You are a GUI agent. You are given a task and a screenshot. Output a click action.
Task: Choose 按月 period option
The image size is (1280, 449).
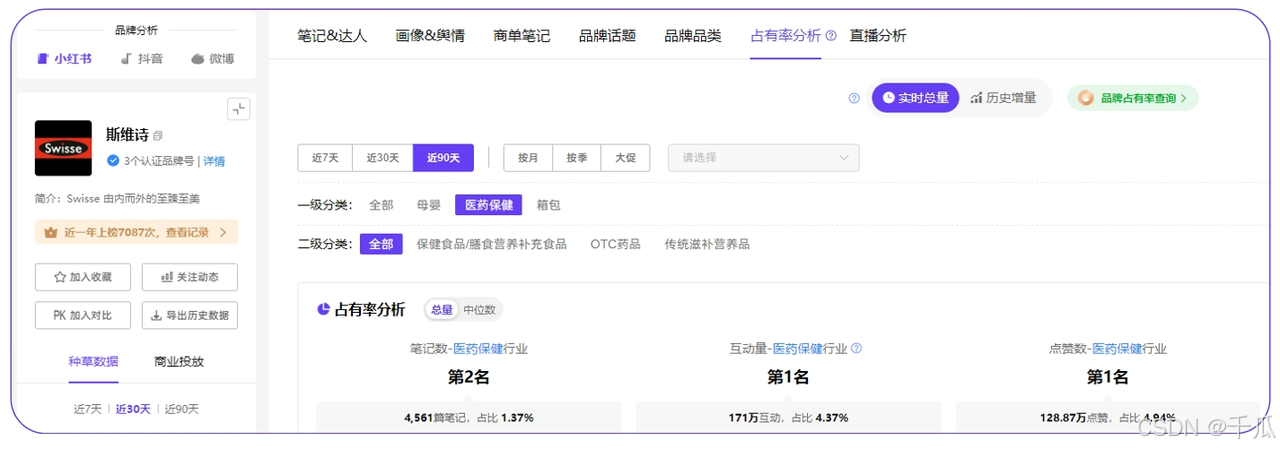point(528,158)
